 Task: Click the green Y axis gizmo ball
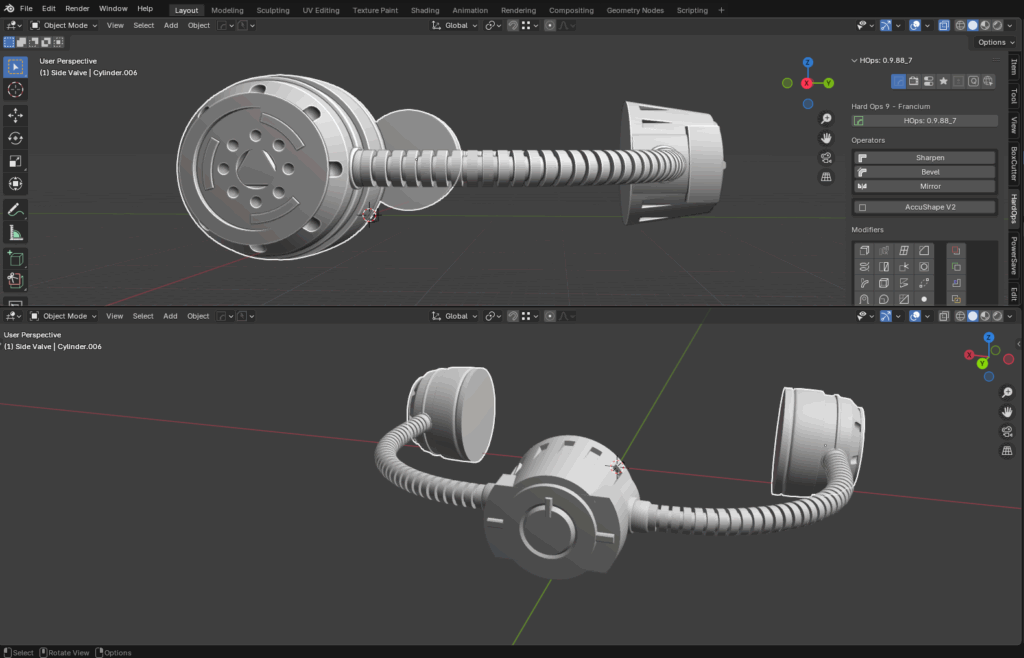[829, 83]
